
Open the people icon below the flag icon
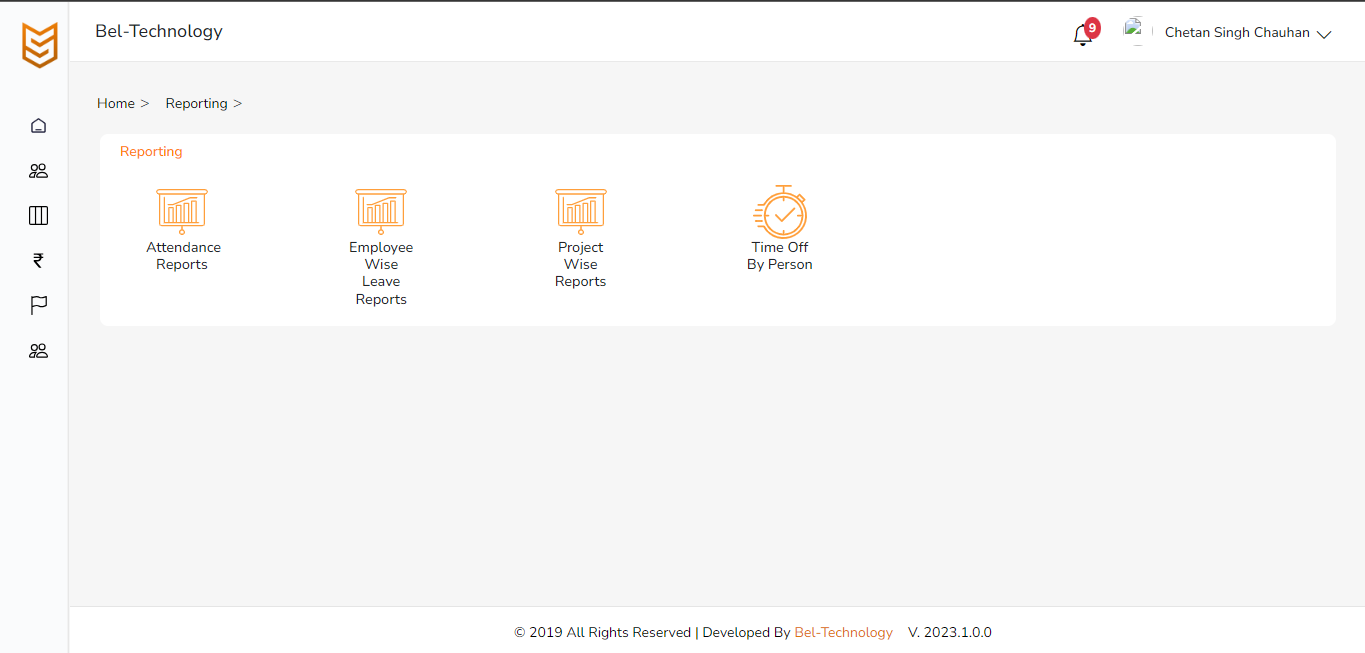click(38, 351)
